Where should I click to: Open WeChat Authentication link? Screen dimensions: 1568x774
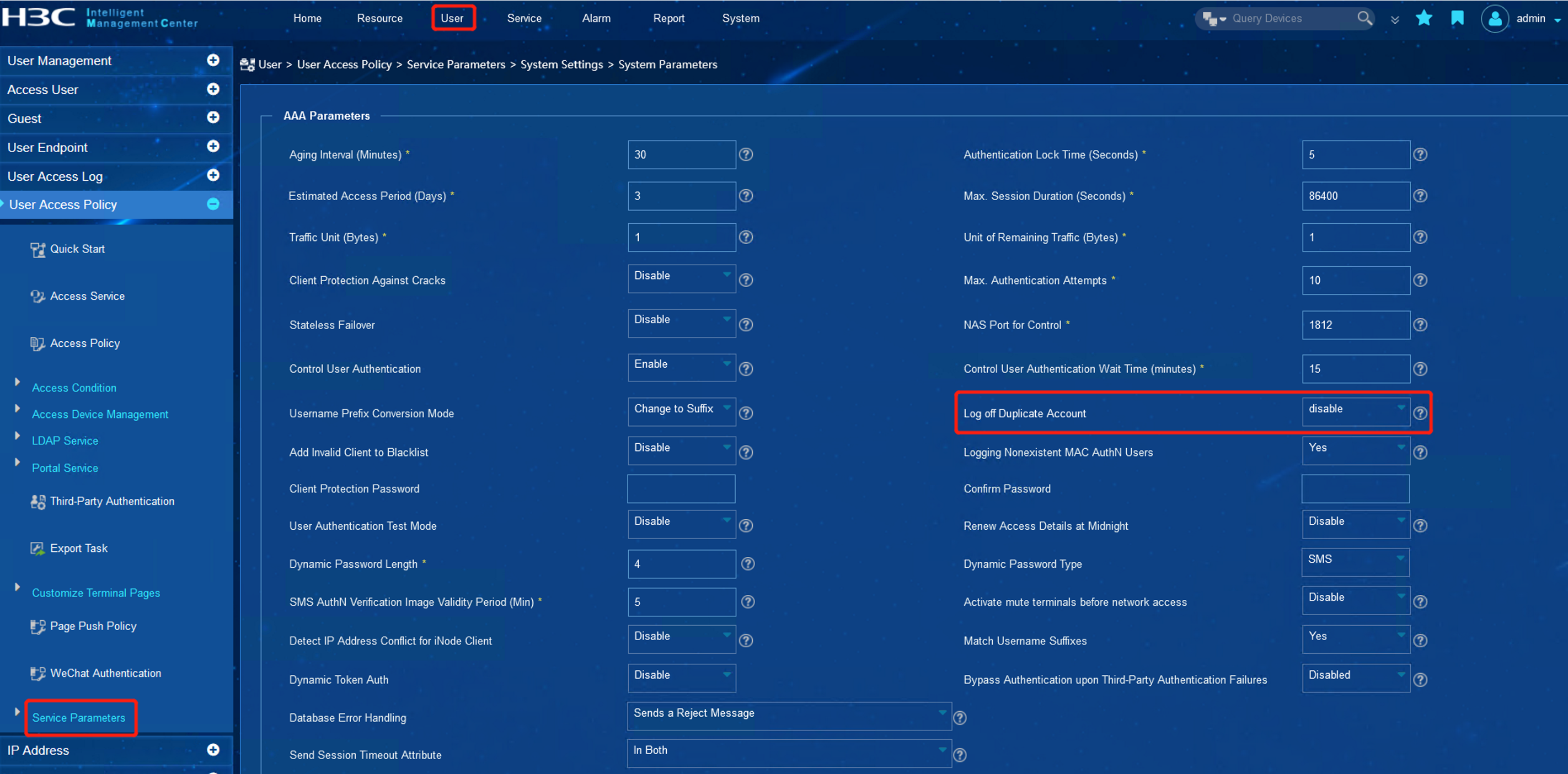[105, 673]
